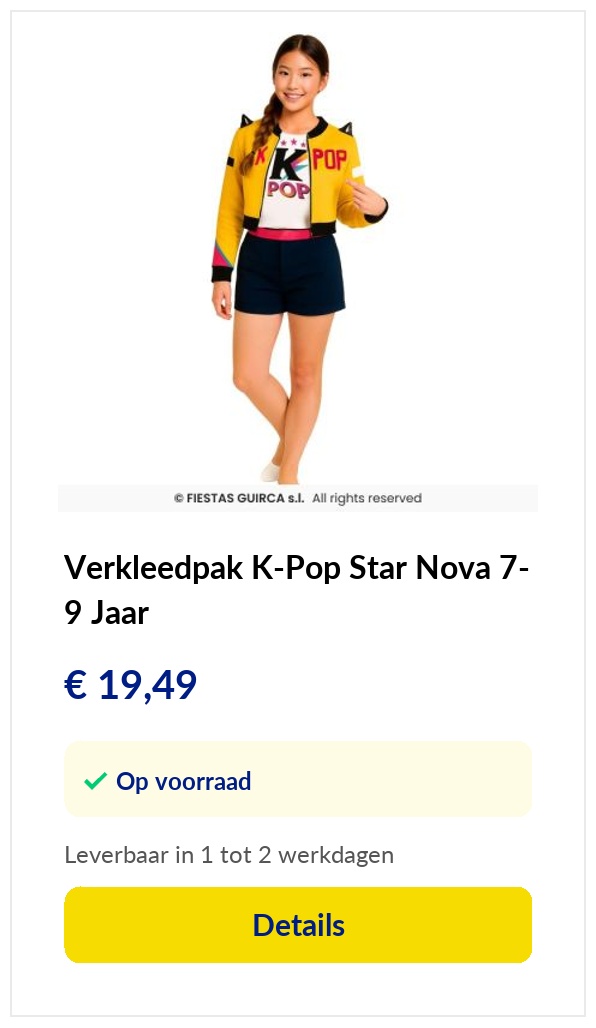596x1028 pixels.
Task: Click the euro symbol in the price
Action: tap(75, 685)
